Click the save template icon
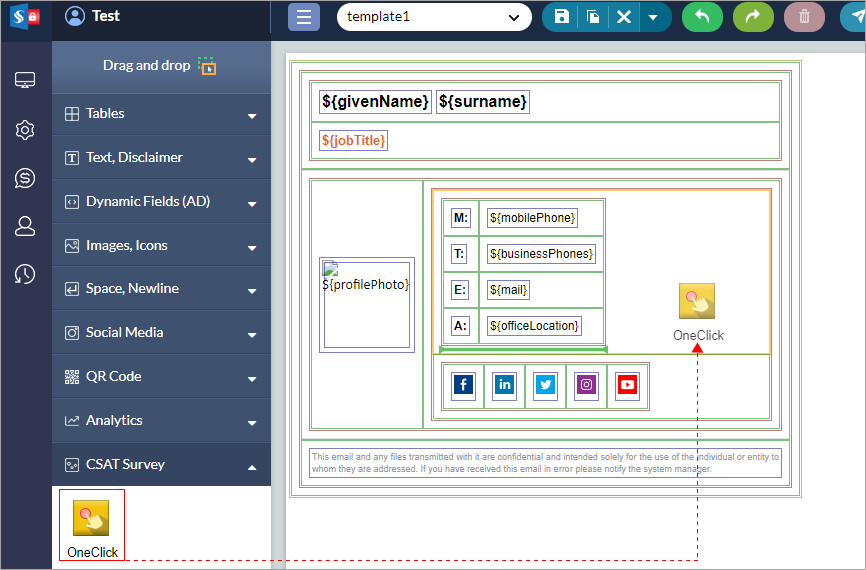 [562, 17]
